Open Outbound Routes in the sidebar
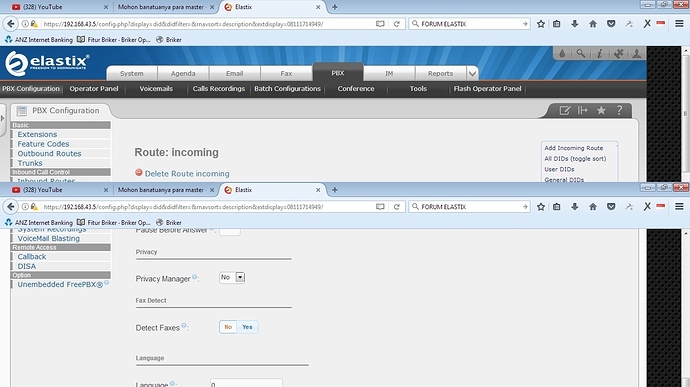Image resolution: width=690 pixels, height=387 pixels. [49, 154]
